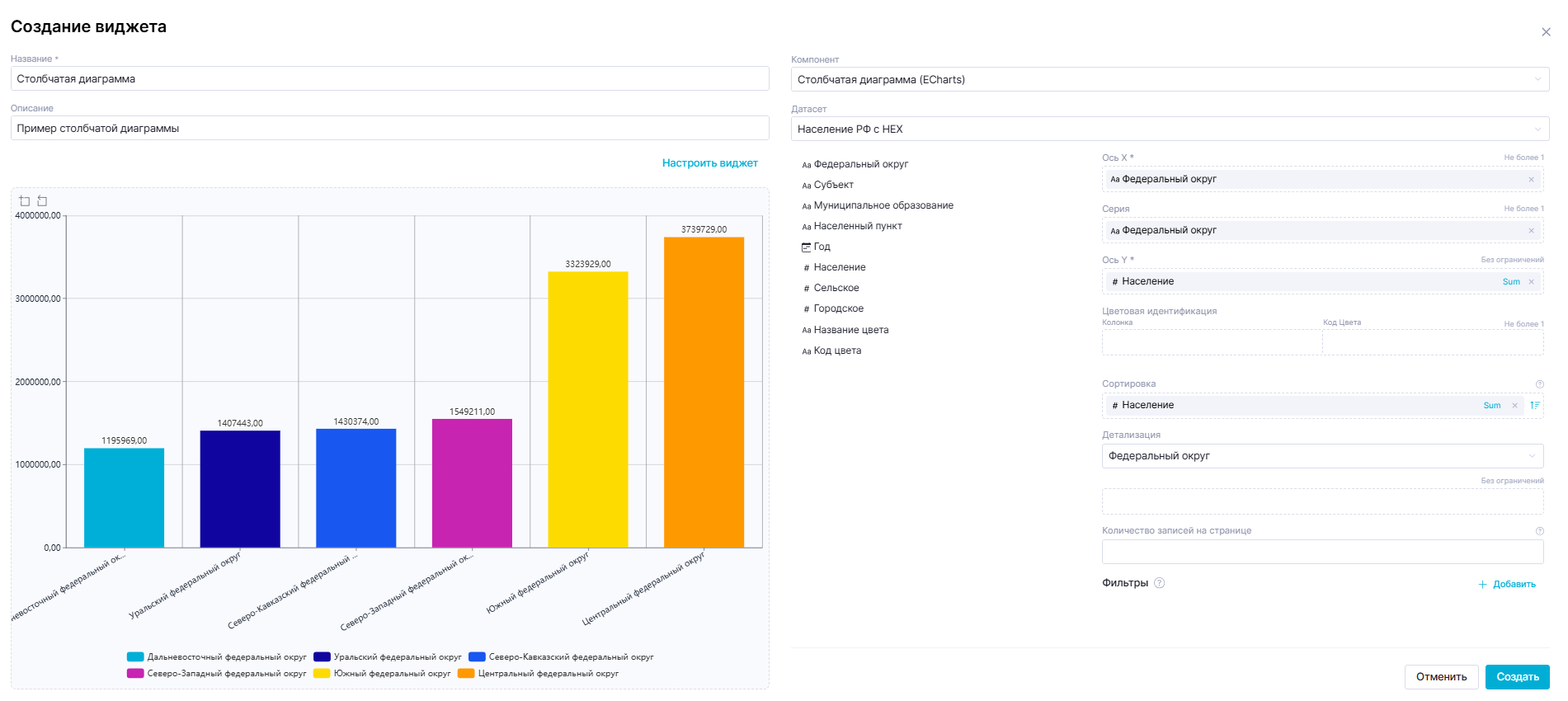
Task: Click help icon beside Сортировка label
Action: (1539, 384)
